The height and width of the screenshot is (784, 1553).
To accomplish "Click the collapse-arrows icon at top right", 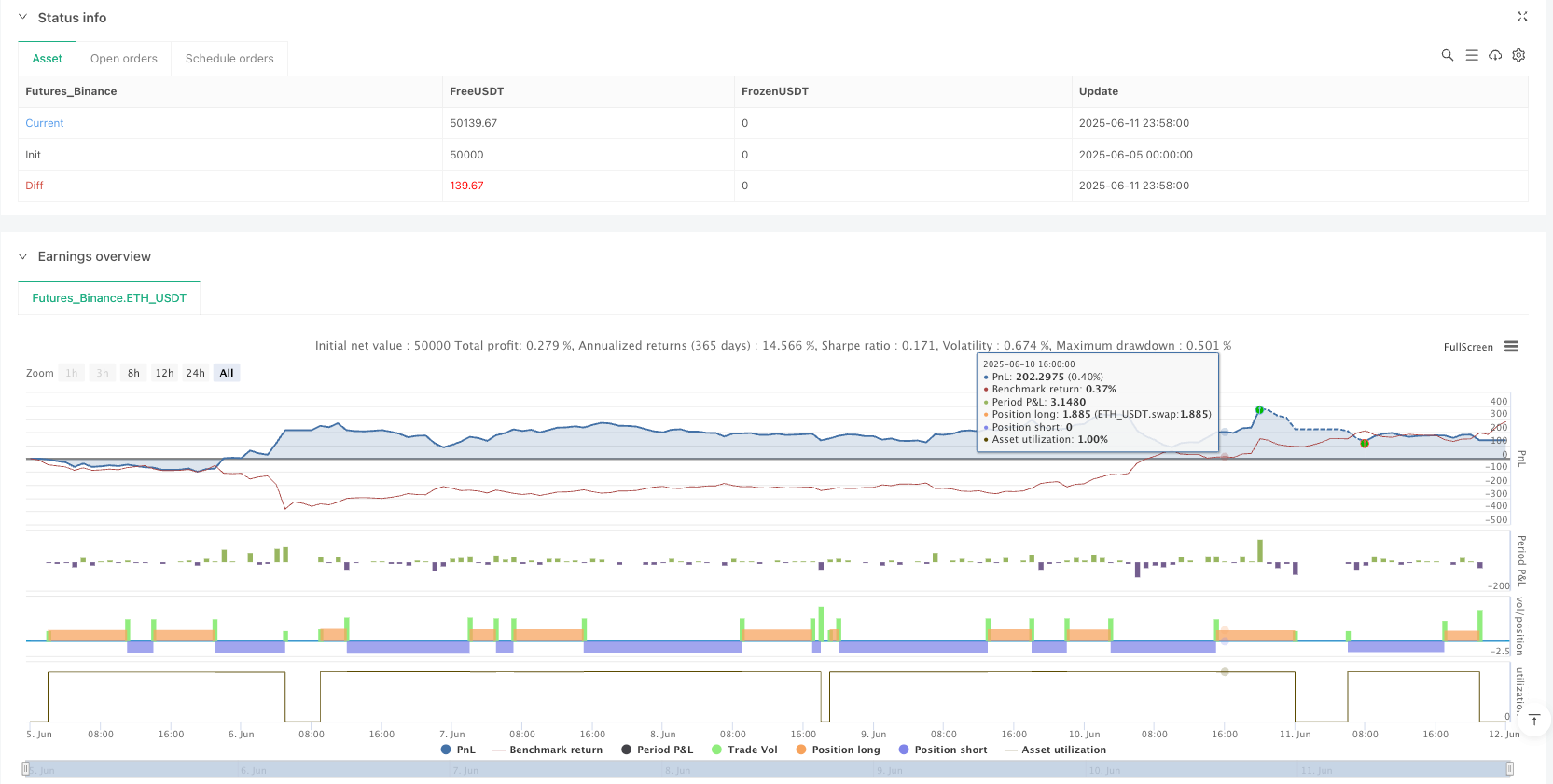I will point(1522,17).
